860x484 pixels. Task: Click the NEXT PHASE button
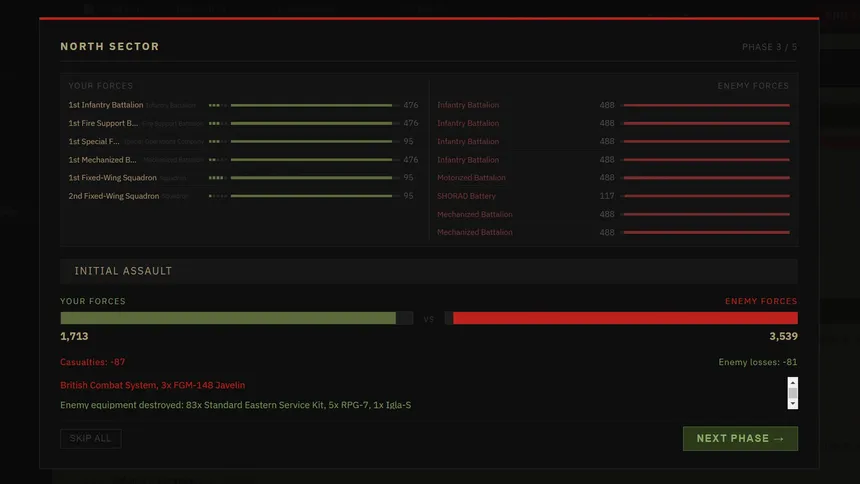(740, 438)
